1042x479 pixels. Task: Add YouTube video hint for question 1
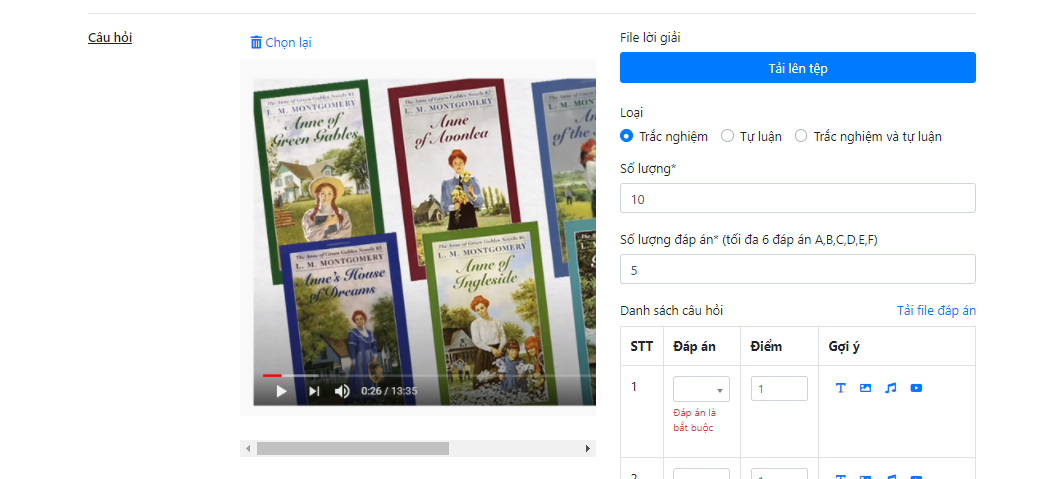pyautogui.click(x=916, y=388)
